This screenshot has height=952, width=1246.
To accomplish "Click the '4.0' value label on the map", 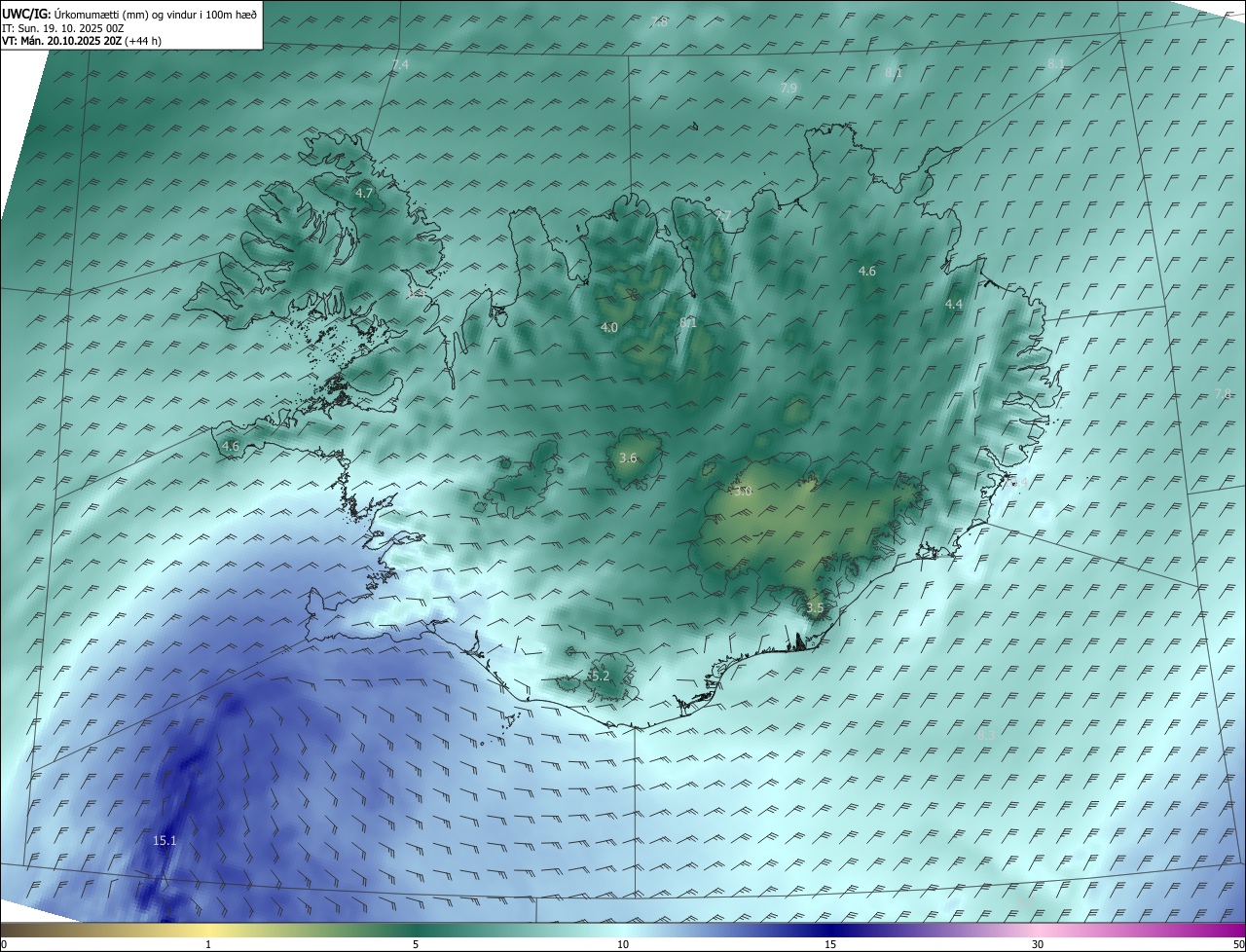I will pyautogui.click(x=609, y=328).
